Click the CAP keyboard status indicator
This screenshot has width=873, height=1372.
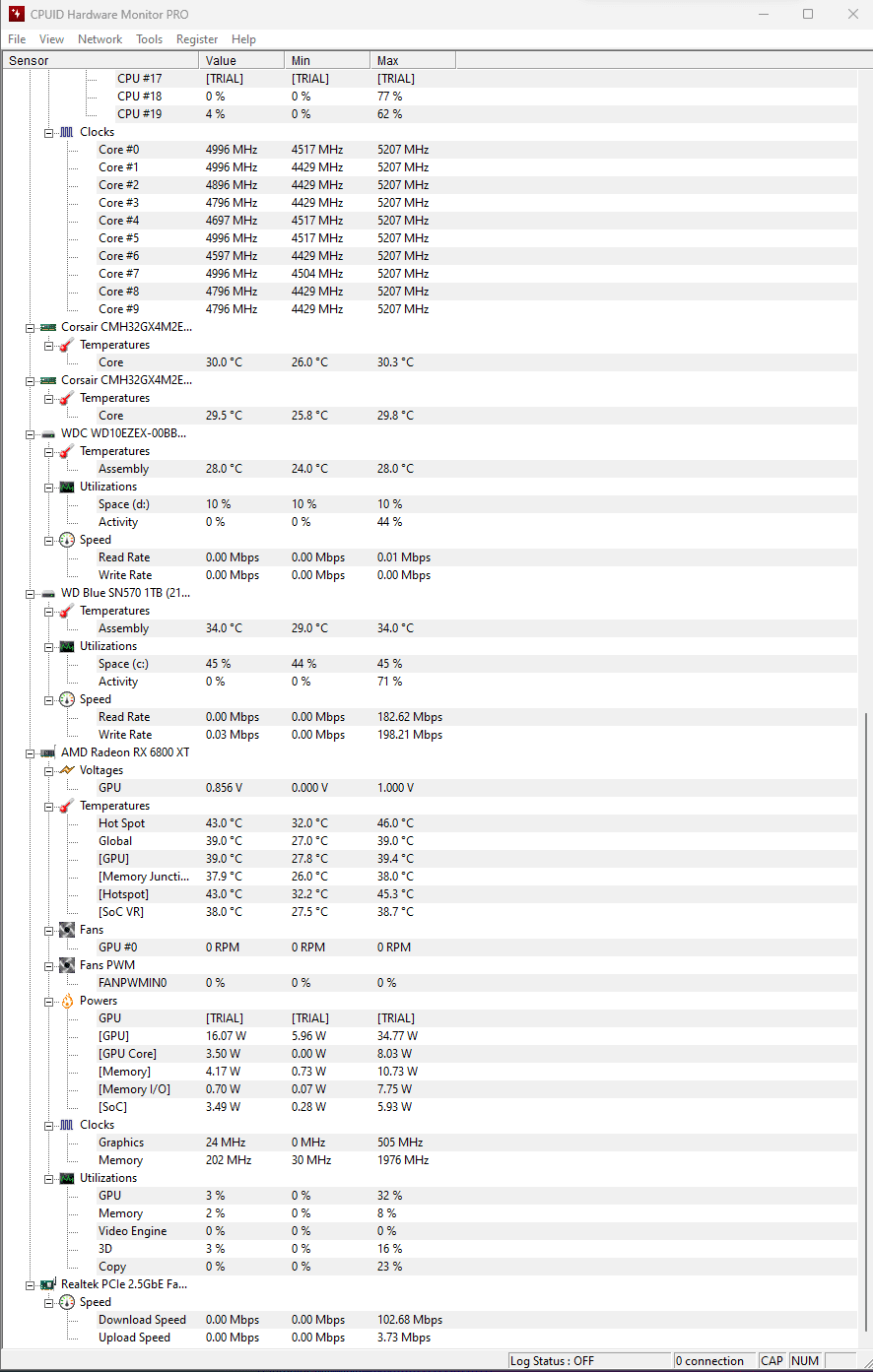click(772, 1361)
